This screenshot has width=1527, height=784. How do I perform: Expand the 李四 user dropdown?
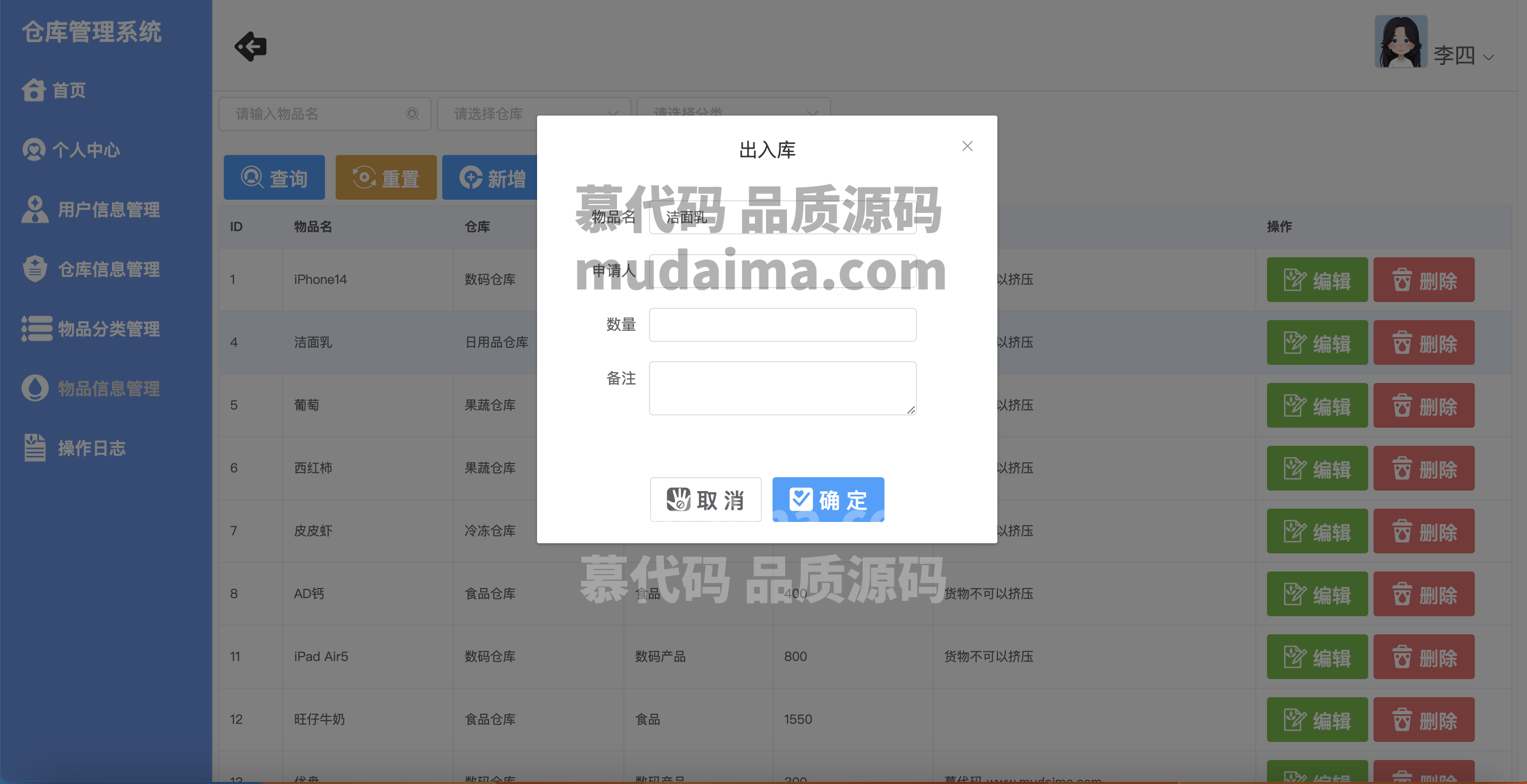point(1463,56)
